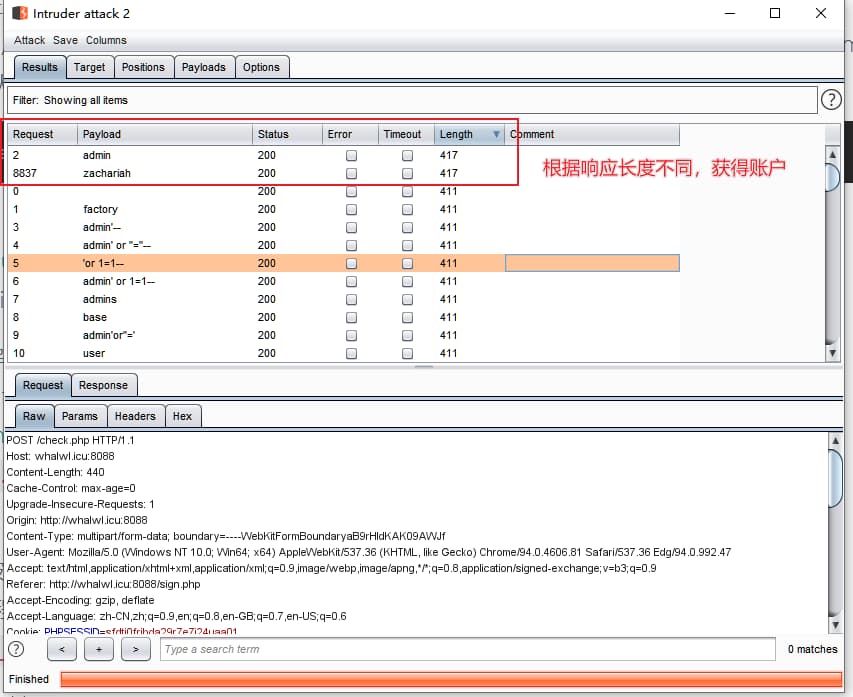Sort by Length column header arrow
853x697 pixels.
496,134
